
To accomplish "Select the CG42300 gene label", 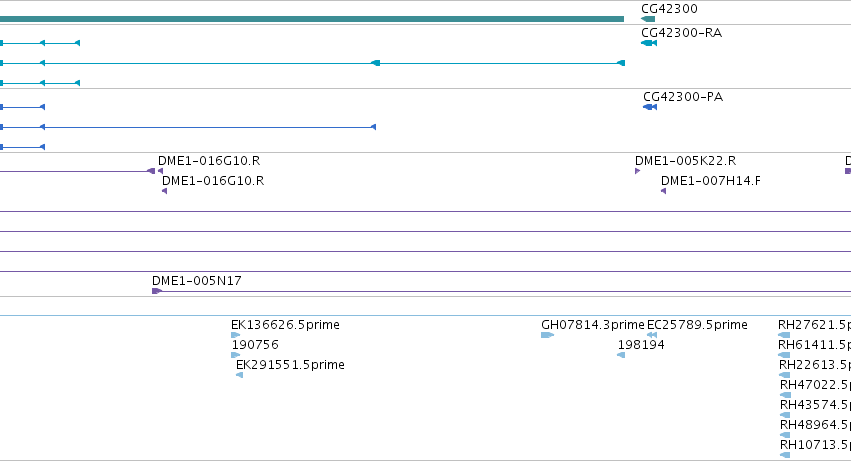I will coord(669,9).
